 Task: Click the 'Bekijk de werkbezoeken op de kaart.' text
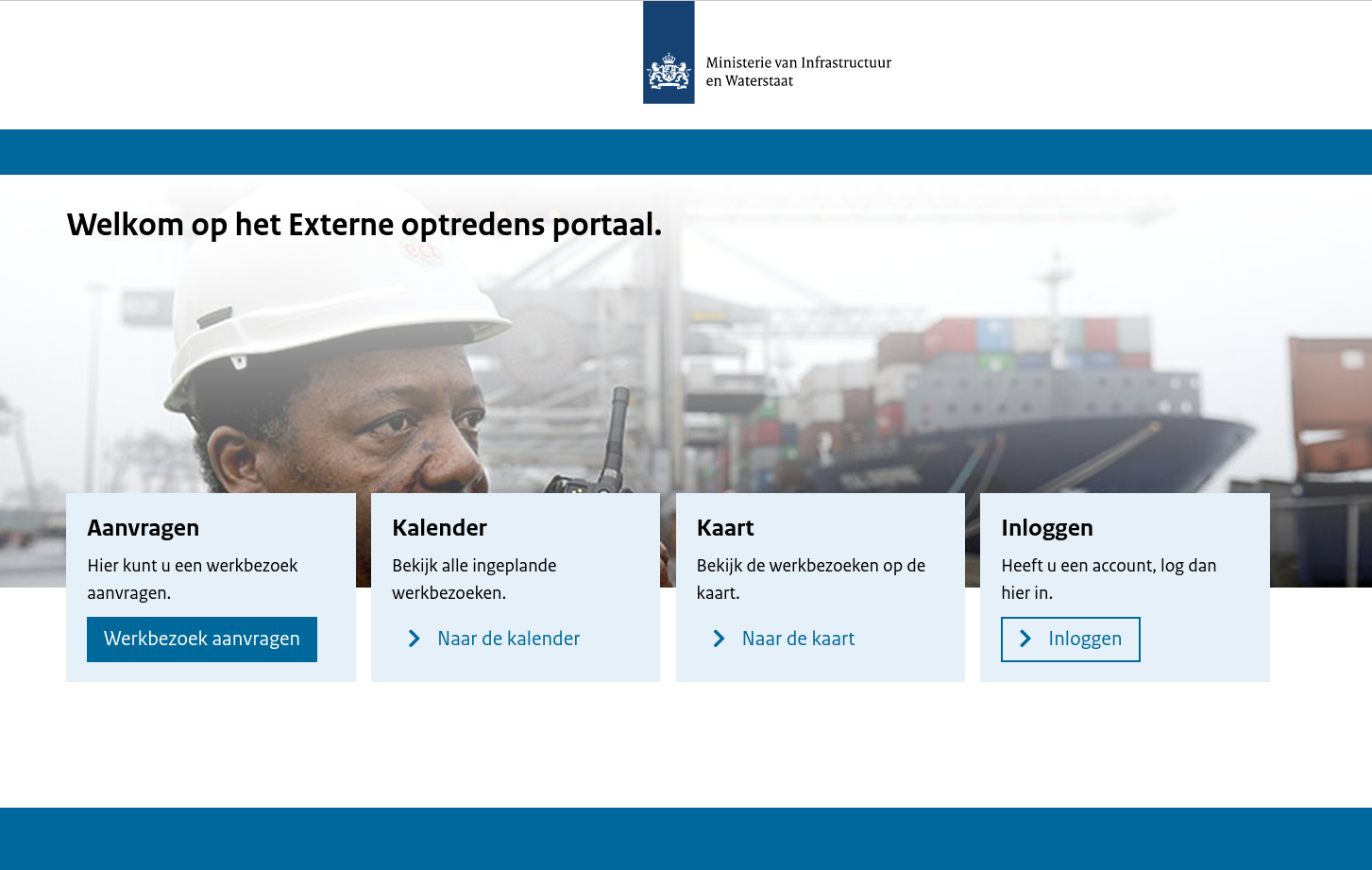tap(811, 579)
